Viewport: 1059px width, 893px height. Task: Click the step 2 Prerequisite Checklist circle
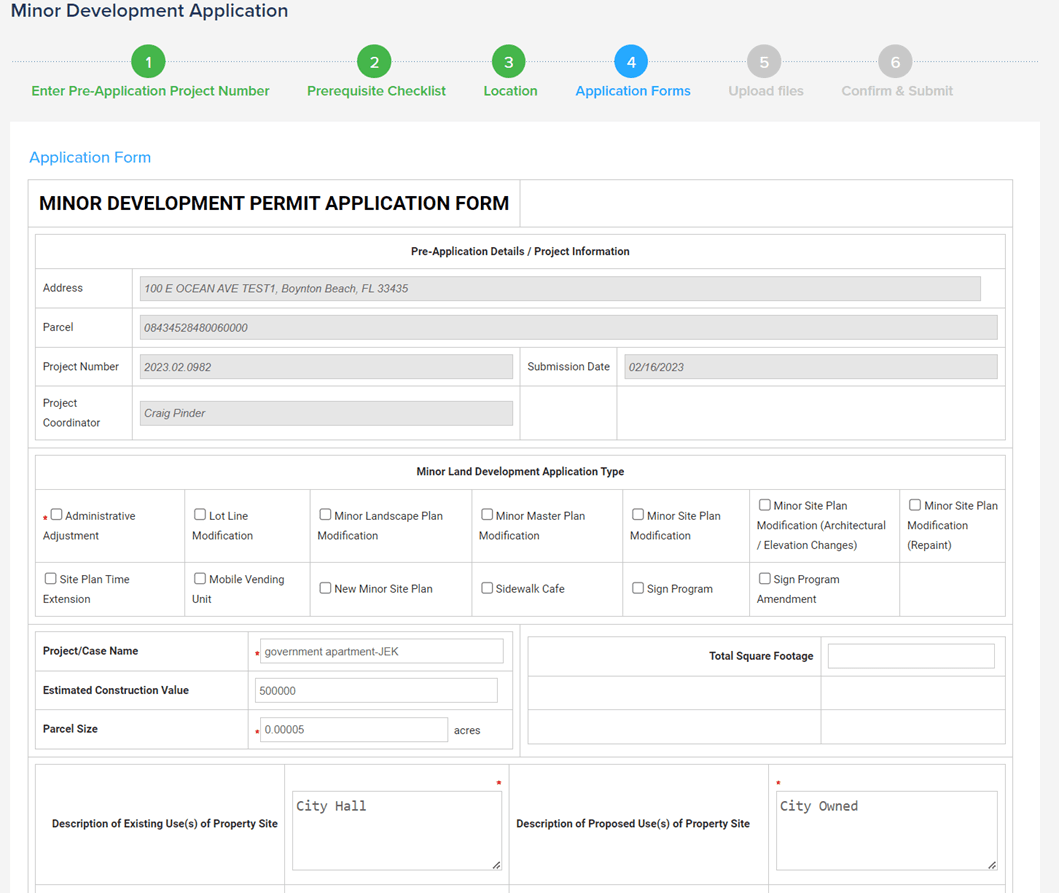click(x=374, y=62)
